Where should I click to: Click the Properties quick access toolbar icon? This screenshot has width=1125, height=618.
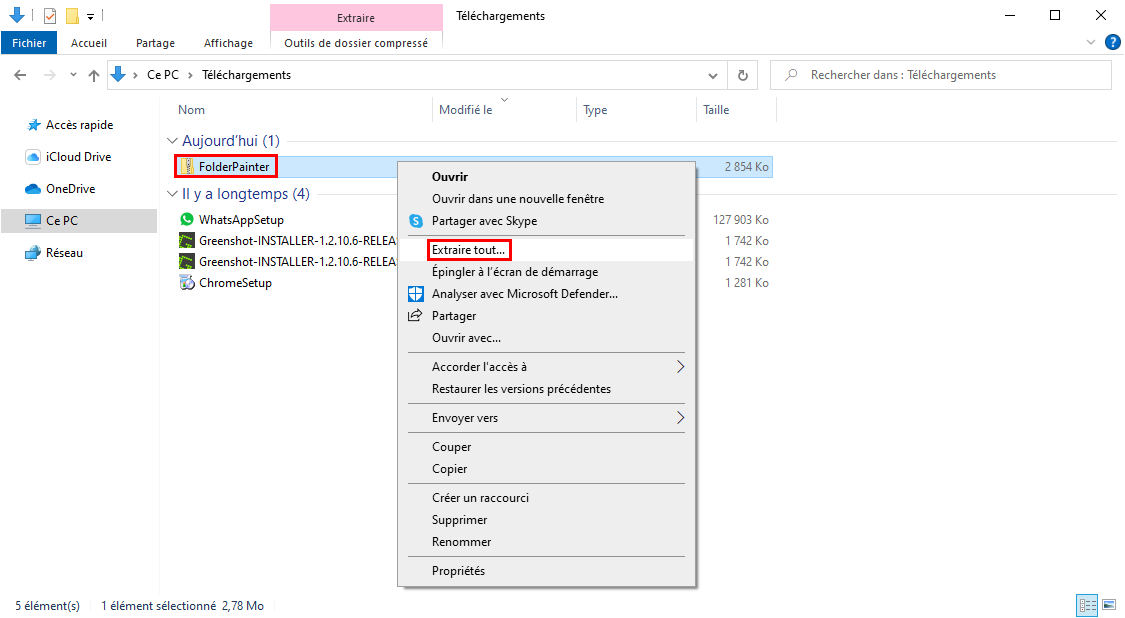[x=50, y=15]
